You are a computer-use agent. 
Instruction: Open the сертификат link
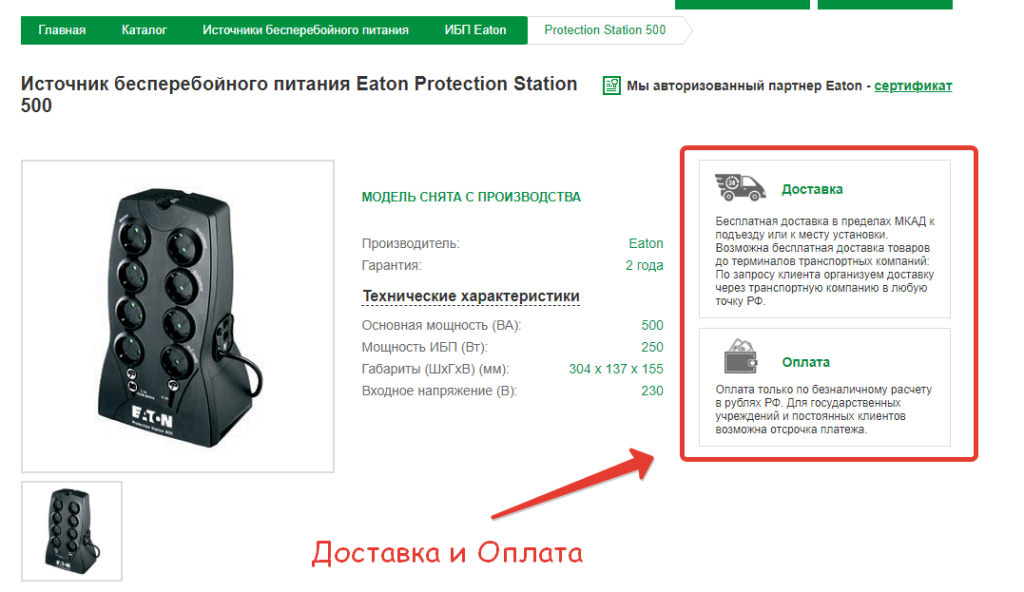pyautogui.click(x=913, y=86)
